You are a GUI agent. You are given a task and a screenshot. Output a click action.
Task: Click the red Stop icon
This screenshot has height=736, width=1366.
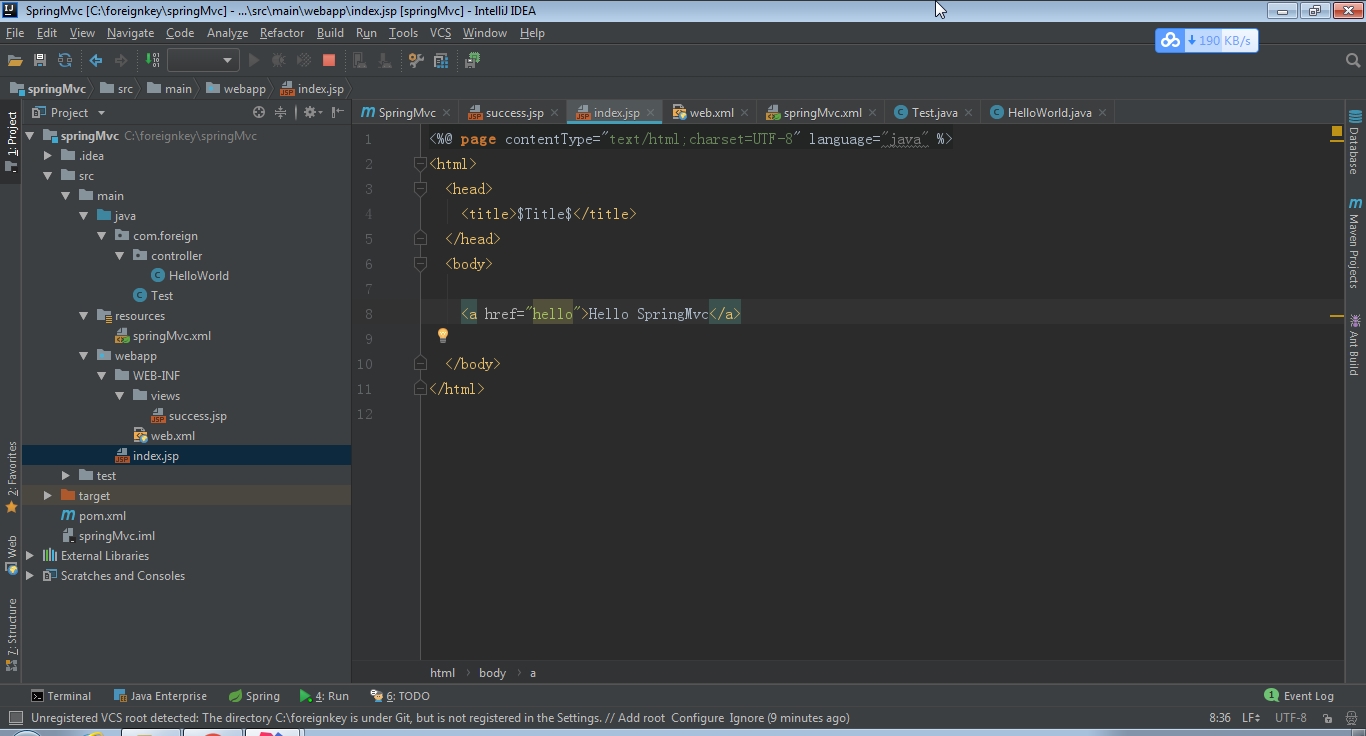click(x=328, y=60)
